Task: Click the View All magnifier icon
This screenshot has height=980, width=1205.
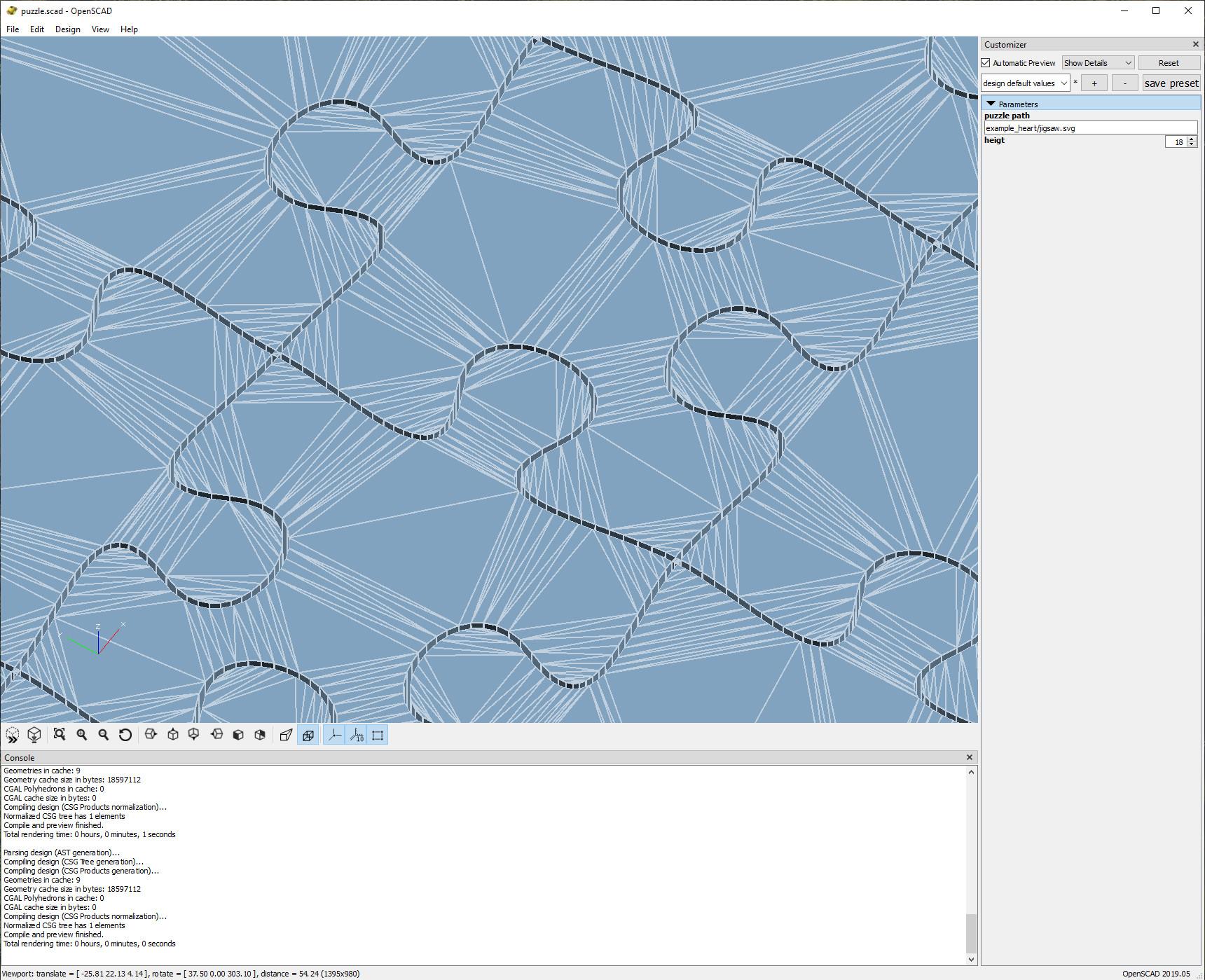Action: pyautogui.click(x=60, y=735)
